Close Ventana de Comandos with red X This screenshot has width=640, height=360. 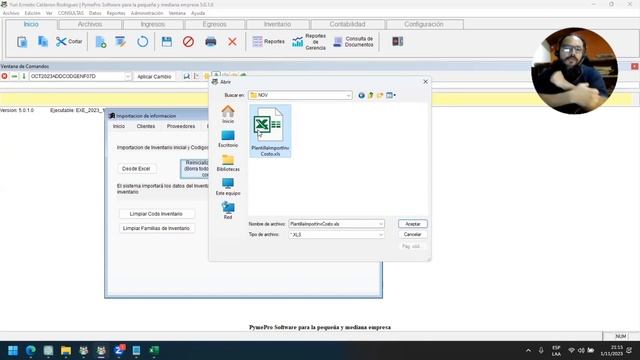point(634,66)
